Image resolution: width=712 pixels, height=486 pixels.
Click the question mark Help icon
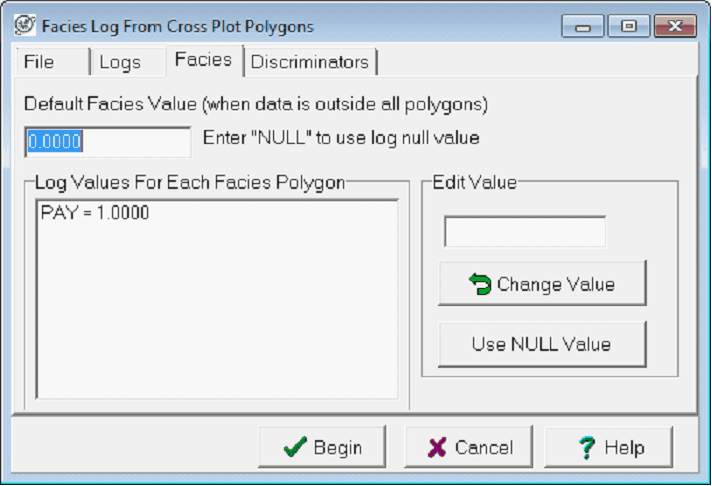(x=588, y=447)
